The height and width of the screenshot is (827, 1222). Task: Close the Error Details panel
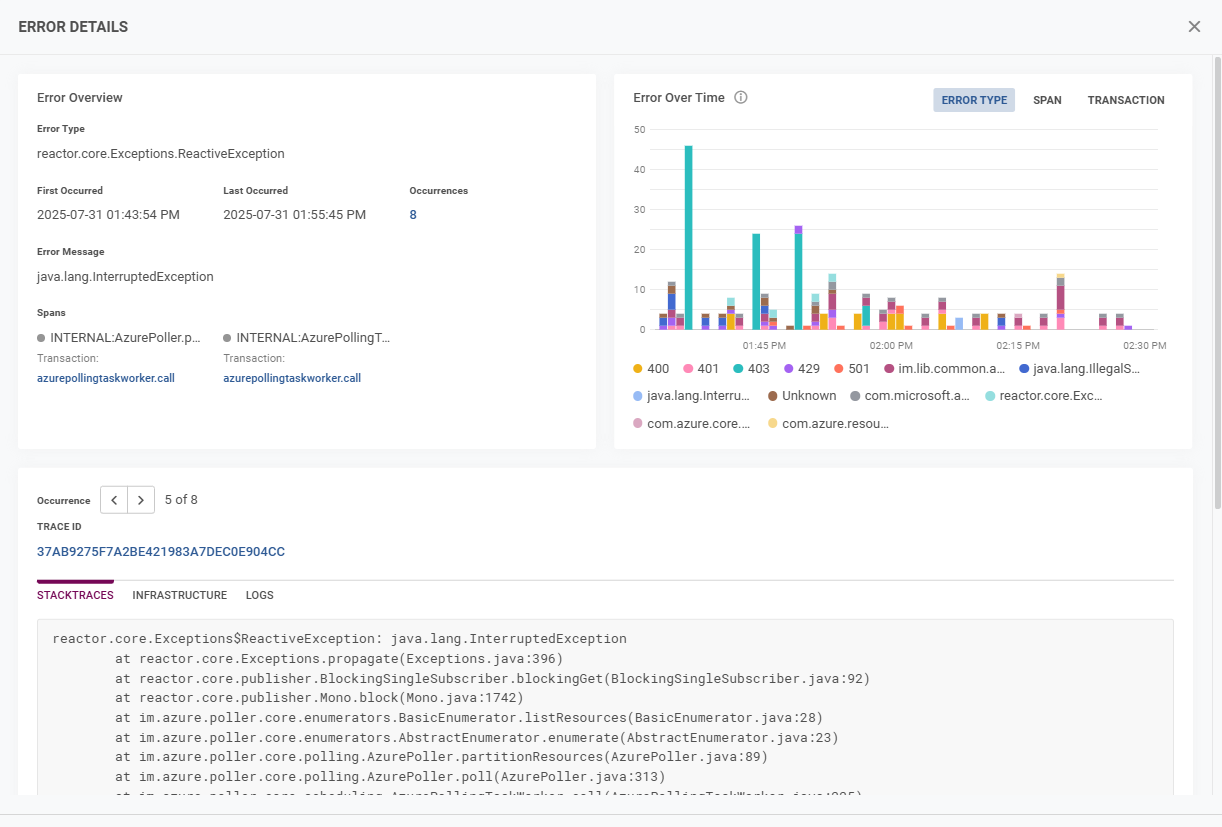tap(1194, 27)
